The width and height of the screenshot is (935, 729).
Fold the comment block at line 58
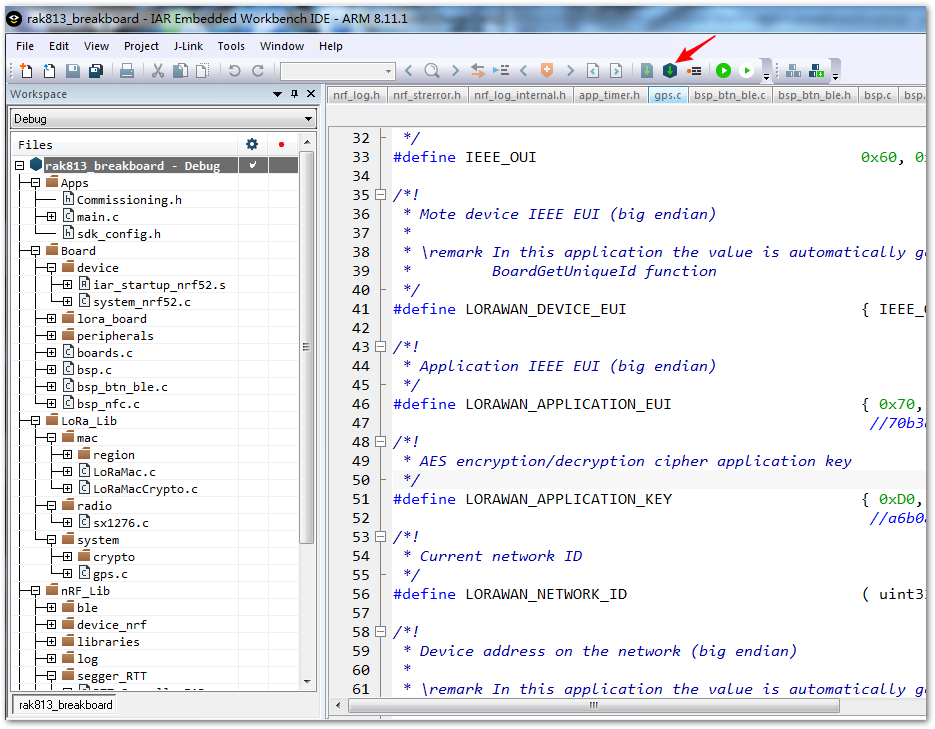click(380, 632)
